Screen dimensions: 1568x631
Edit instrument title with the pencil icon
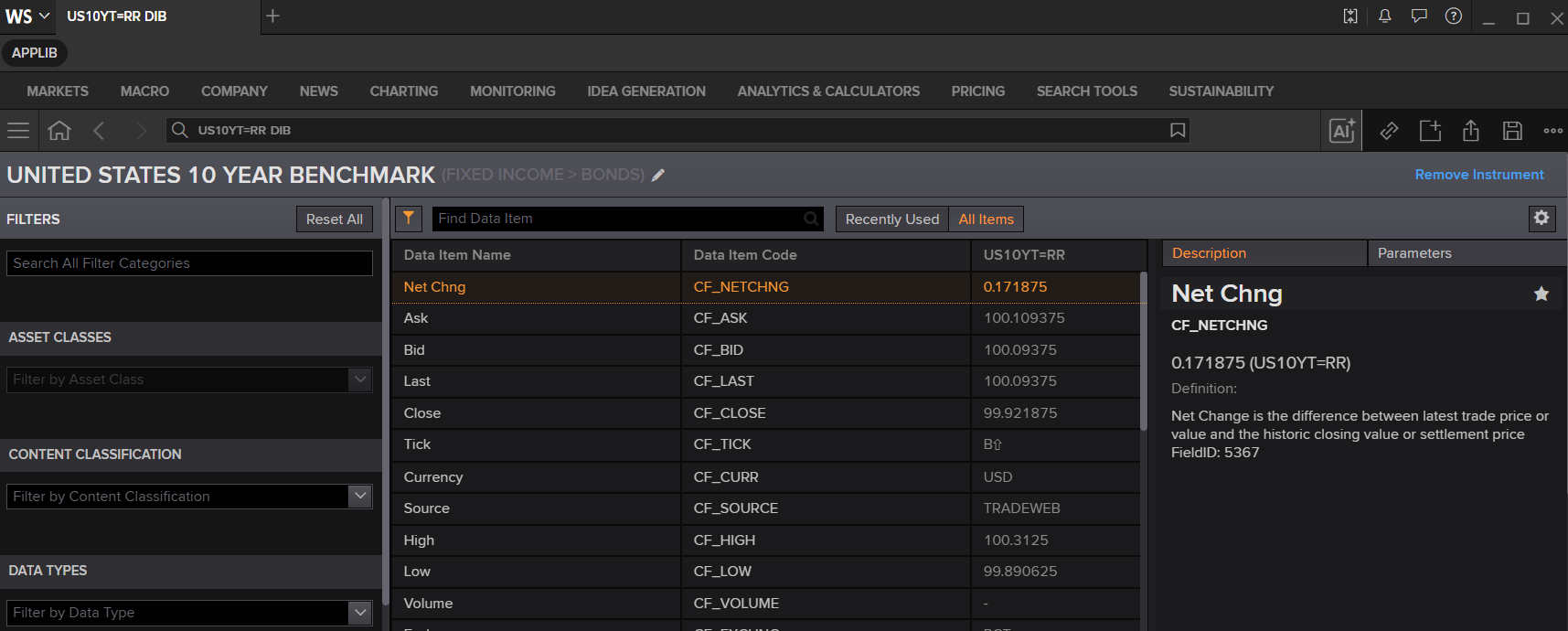point(658,175)
